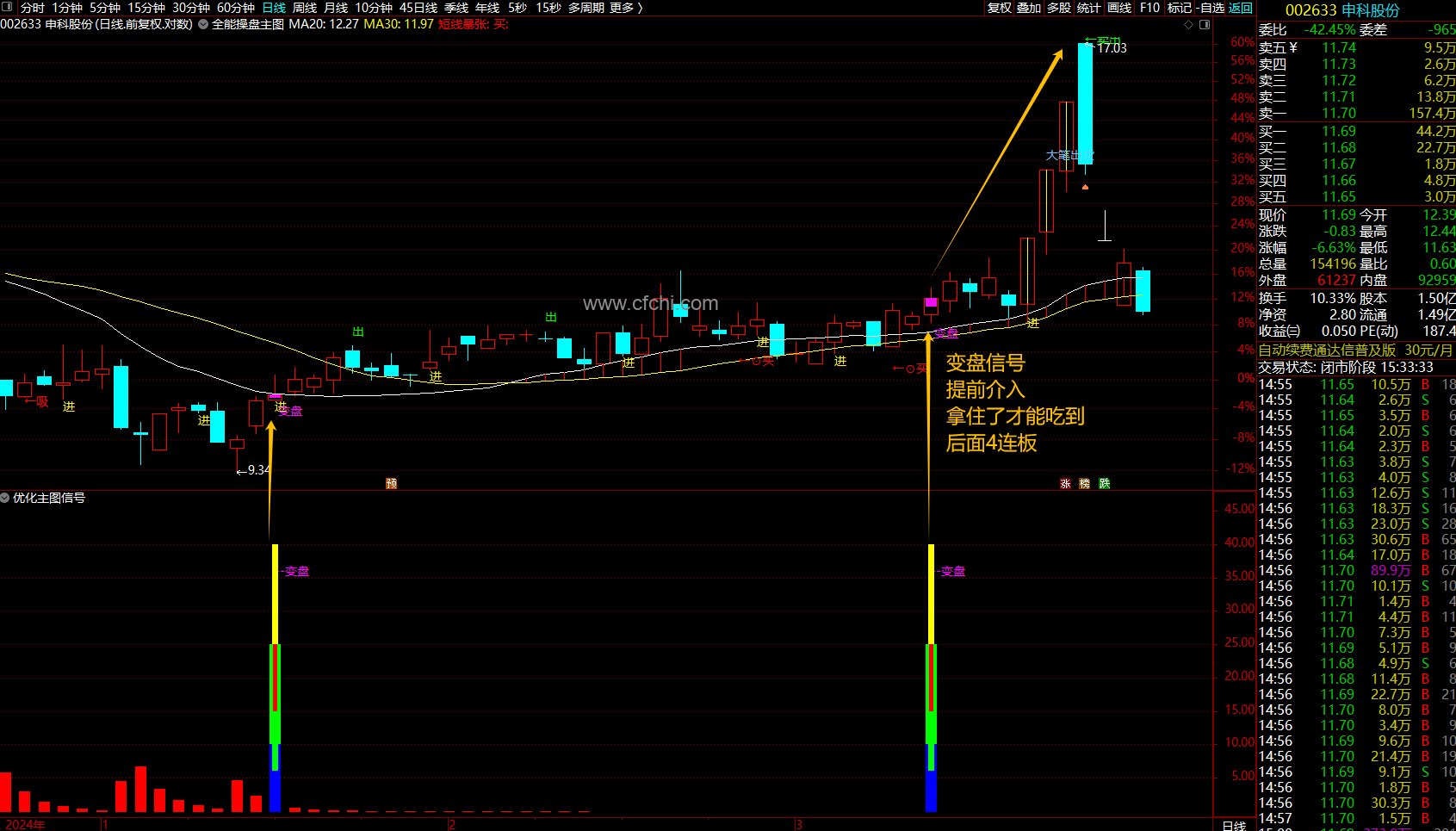
Task: Open the 统计 tool
Action: [1089, 8]
